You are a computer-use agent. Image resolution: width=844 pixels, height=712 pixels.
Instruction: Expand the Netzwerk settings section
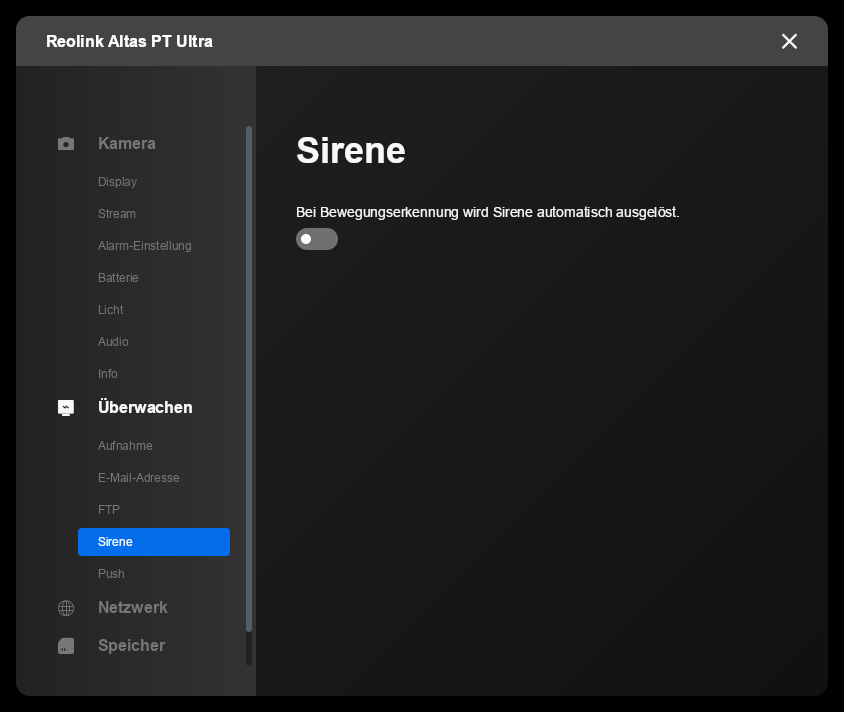(132, 608)
